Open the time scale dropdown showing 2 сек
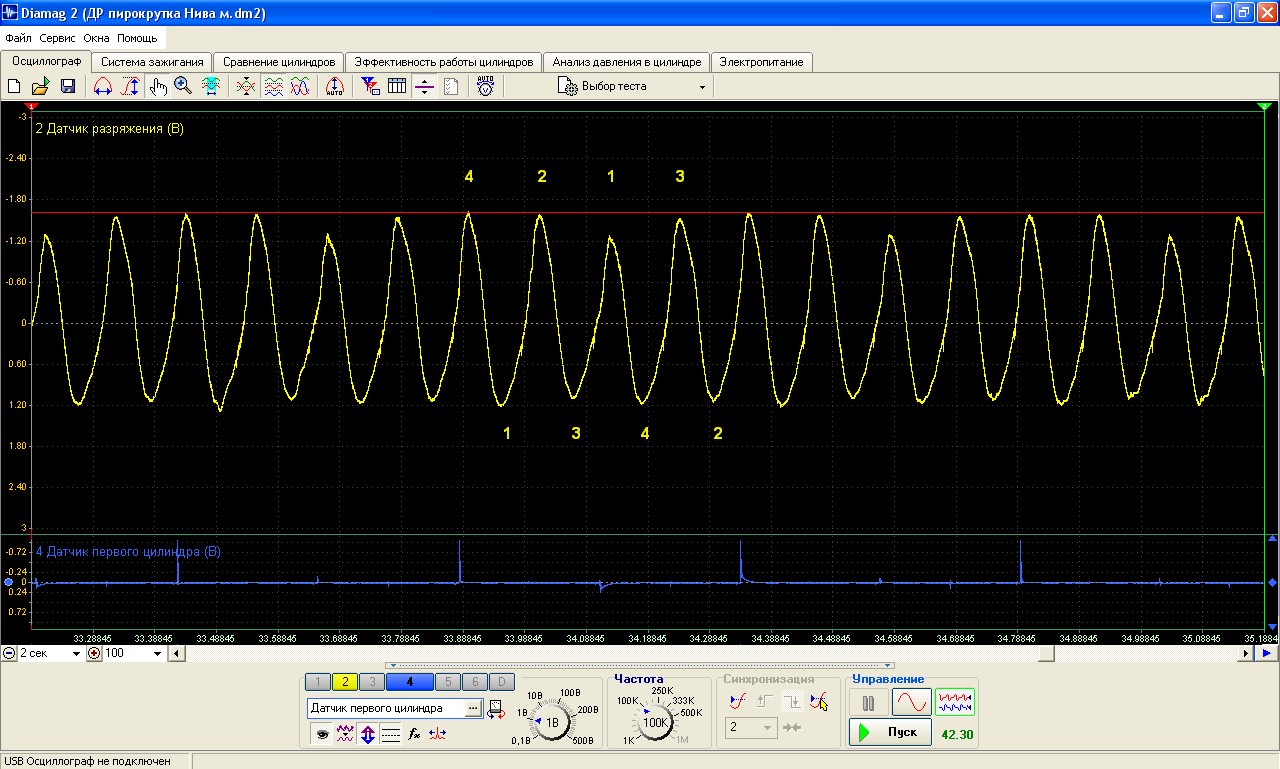 (50, 653)
